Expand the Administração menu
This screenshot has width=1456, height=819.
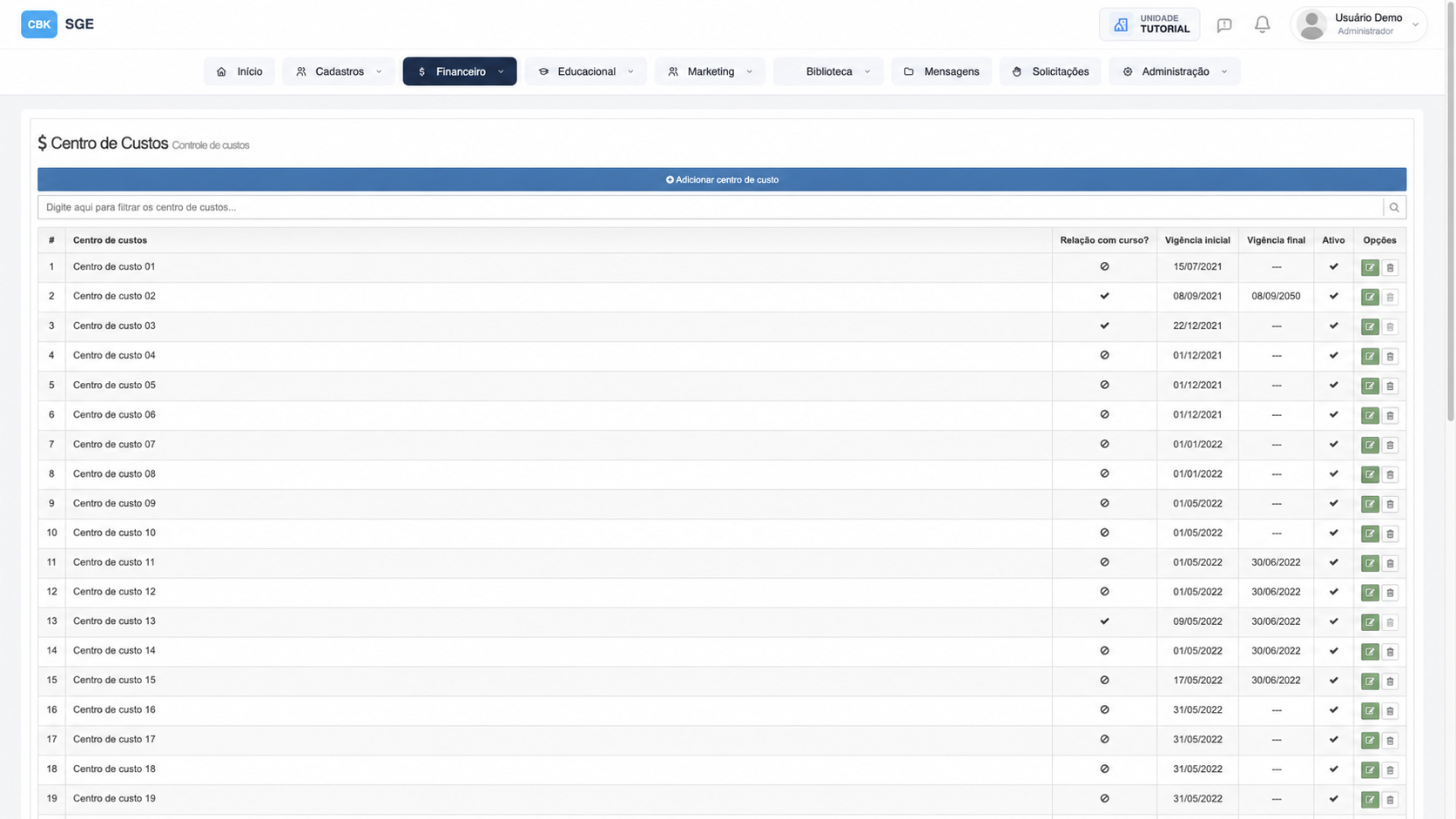click(1175, 71)
